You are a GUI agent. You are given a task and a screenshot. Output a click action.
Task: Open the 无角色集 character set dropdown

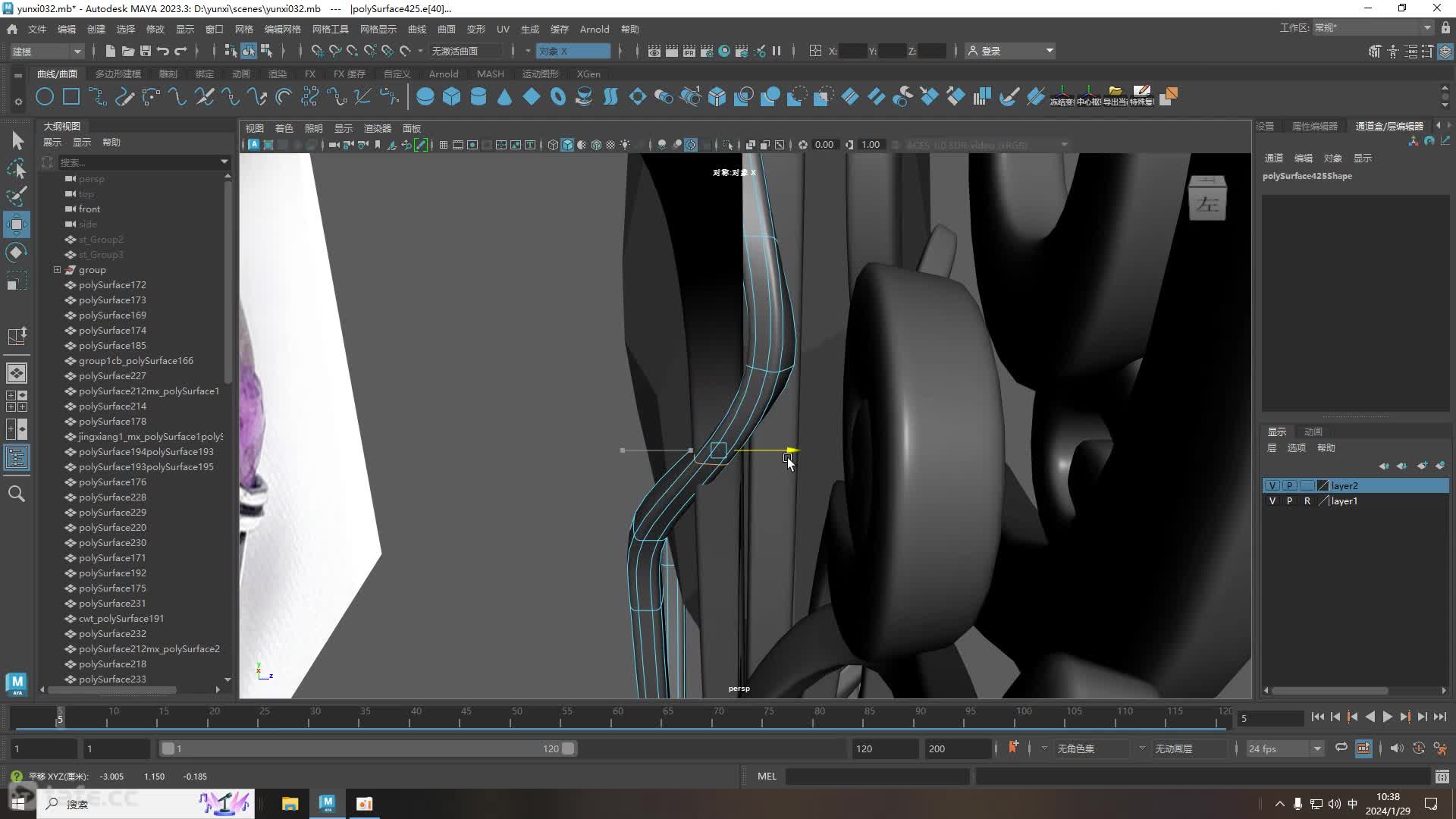1094,748
